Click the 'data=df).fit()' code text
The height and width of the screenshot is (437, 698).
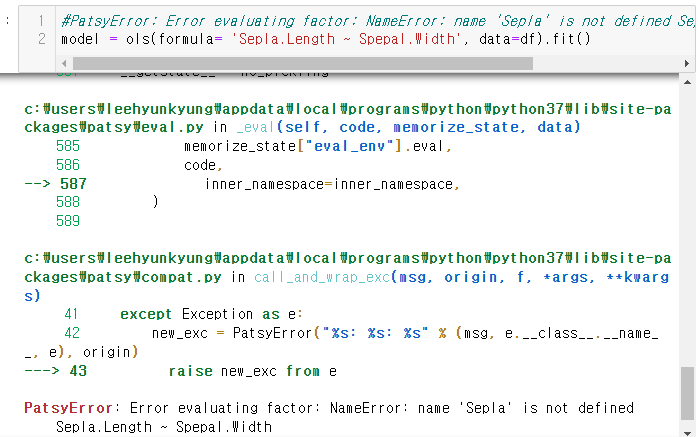pos(535,39)
